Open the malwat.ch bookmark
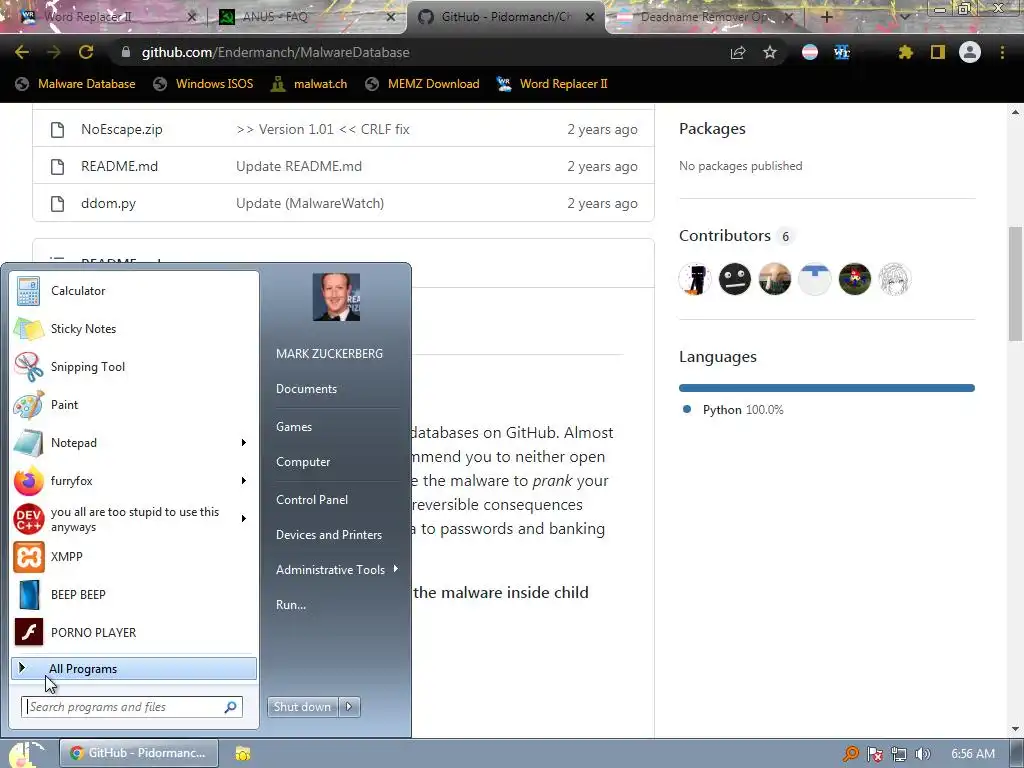The image size is (1024, 768). [309, 84]
